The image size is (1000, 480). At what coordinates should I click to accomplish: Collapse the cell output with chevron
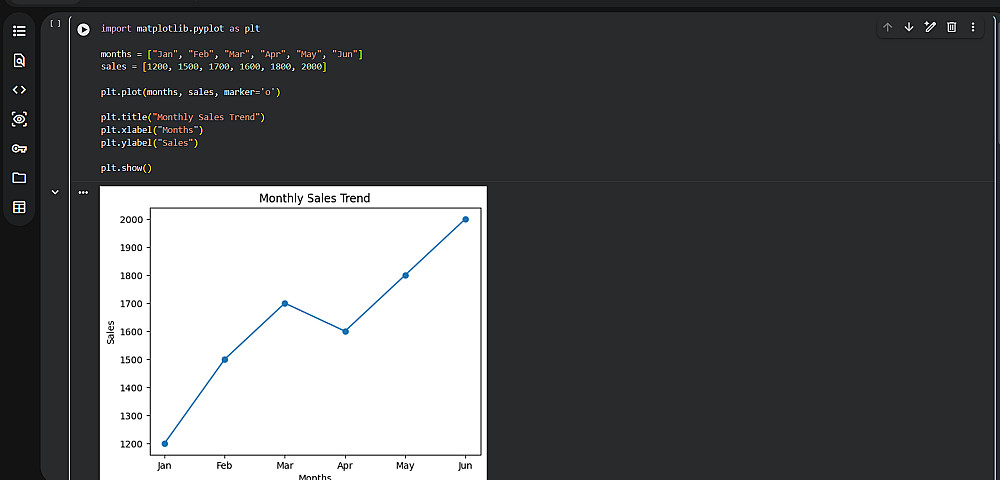55,192
